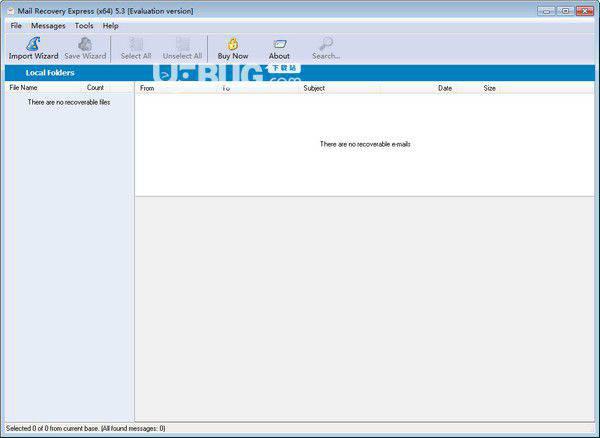
Task: Click 'There are no recoverable e-mails' text
Action: click(x=365, y=144)
